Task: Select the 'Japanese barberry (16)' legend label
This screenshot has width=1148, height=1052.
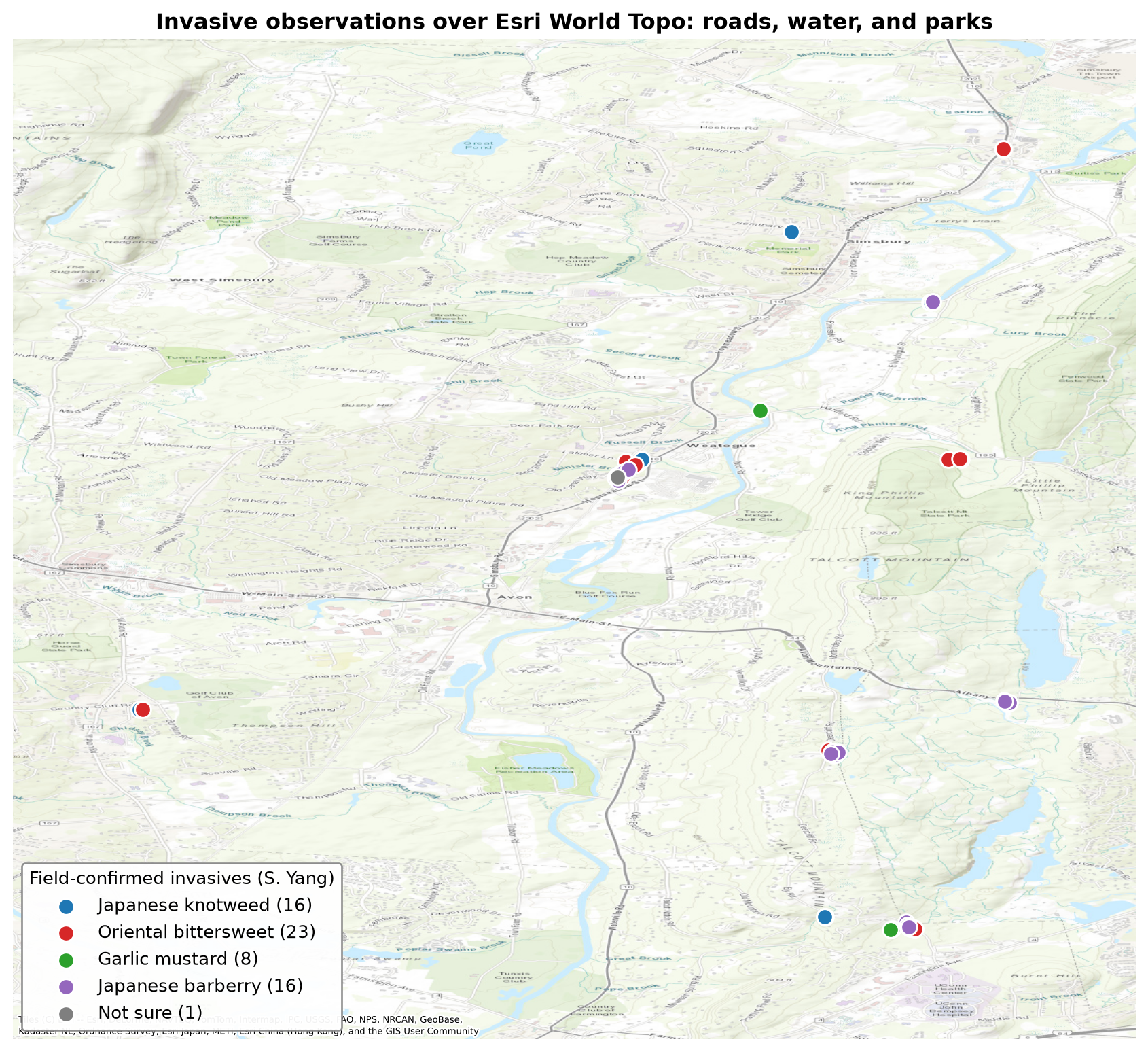Action: pos(200,986)
